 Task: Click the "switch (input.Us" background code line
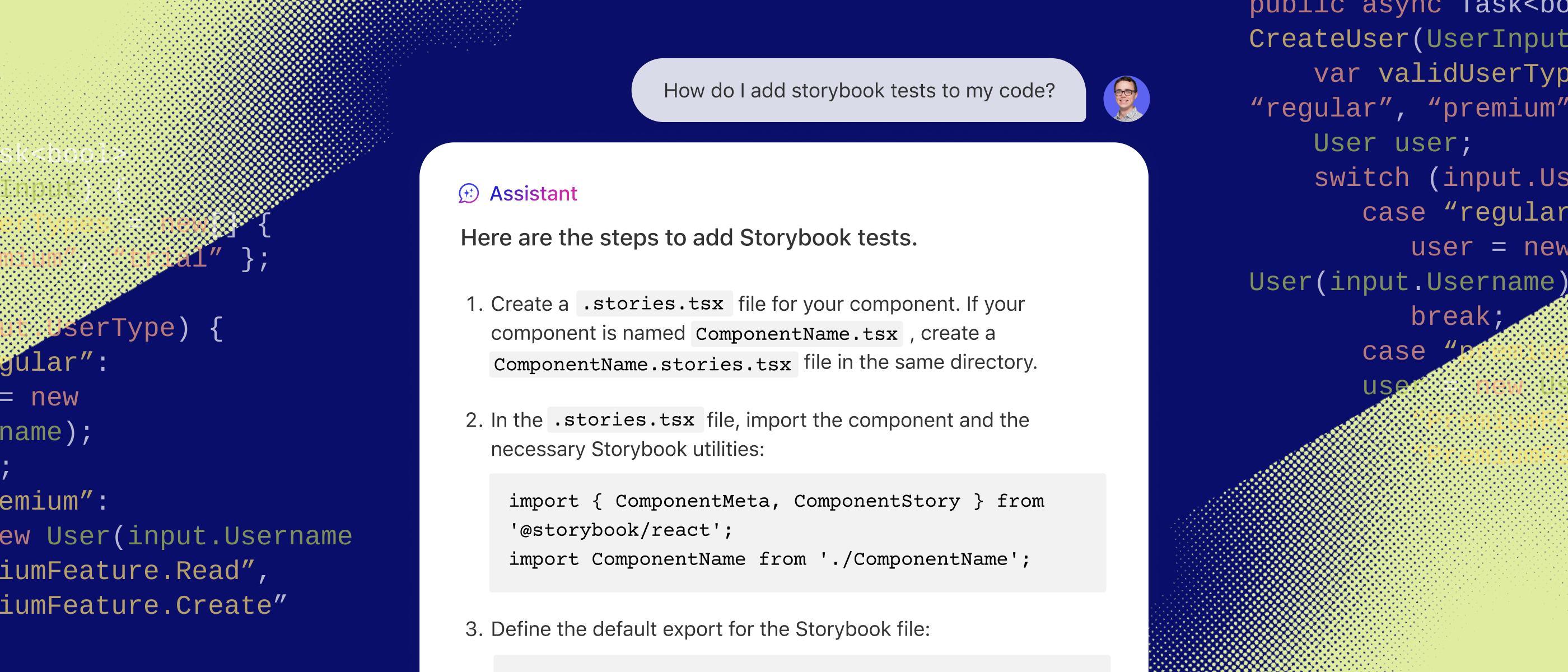(x=1439, y=178)
